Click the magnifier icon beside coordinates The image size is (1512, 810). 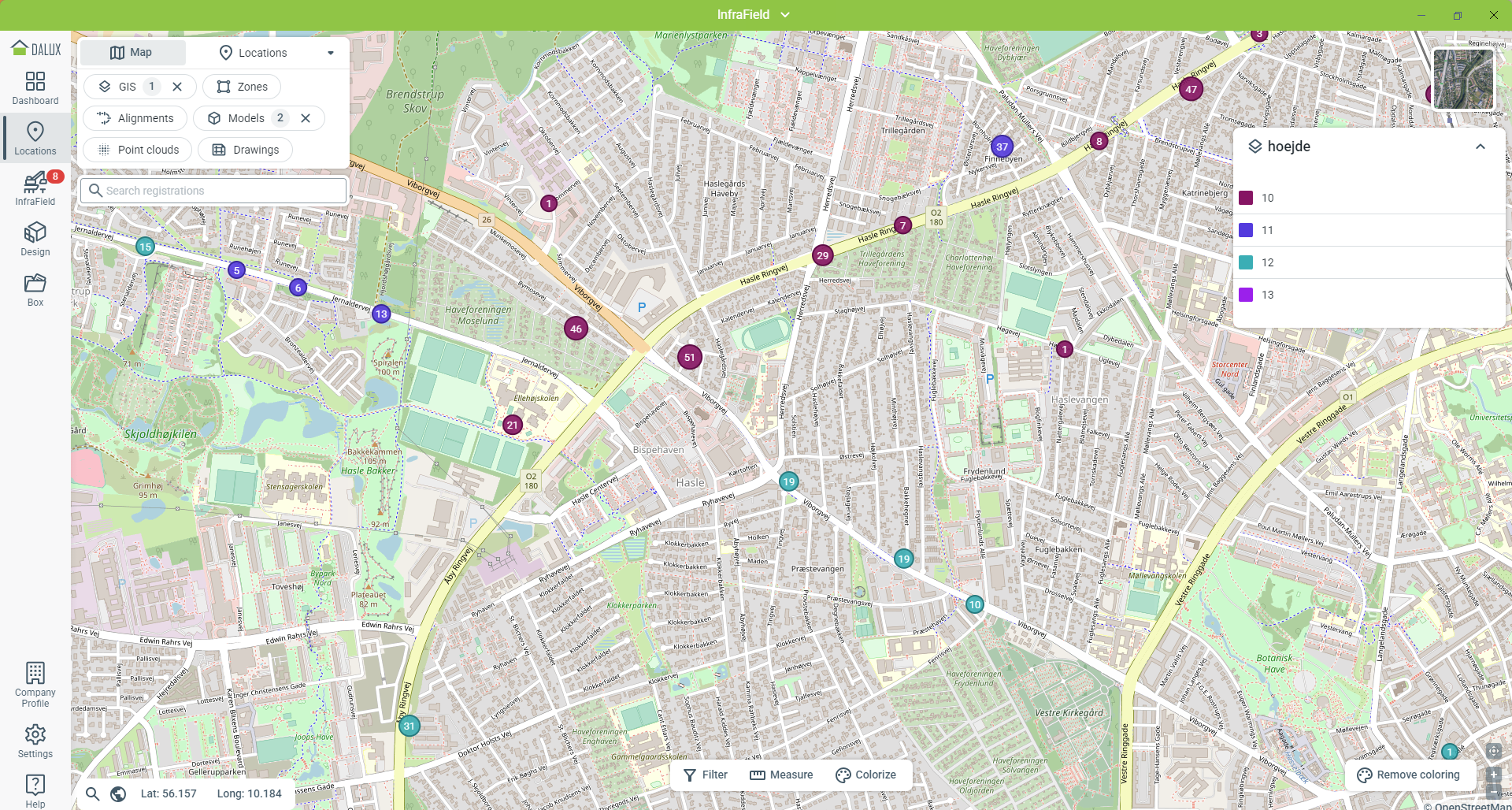(93, 794)
